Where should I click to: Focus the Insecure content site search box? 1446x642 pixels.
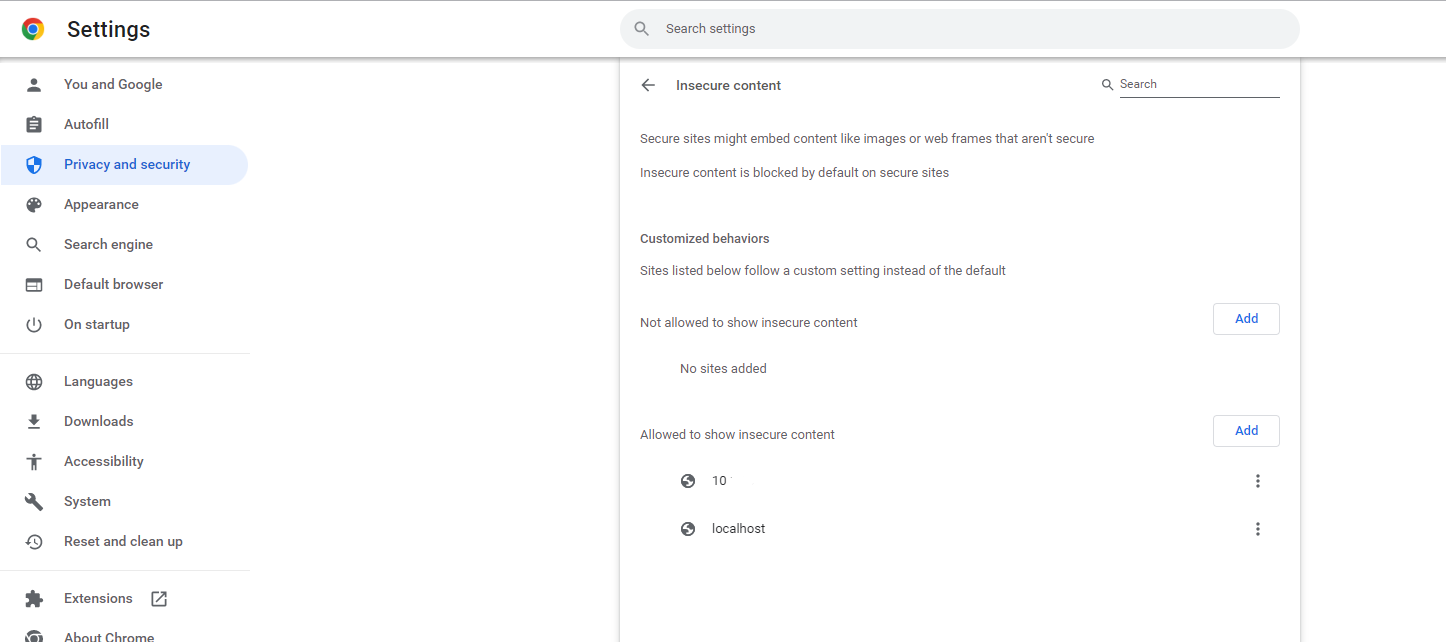[x=1198, y=85]
